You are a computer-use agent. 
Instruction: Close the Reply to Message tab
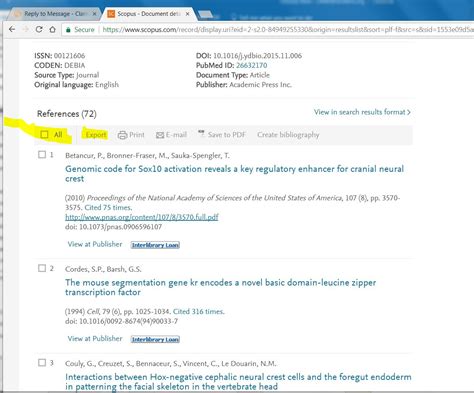(x=94, y=14)
